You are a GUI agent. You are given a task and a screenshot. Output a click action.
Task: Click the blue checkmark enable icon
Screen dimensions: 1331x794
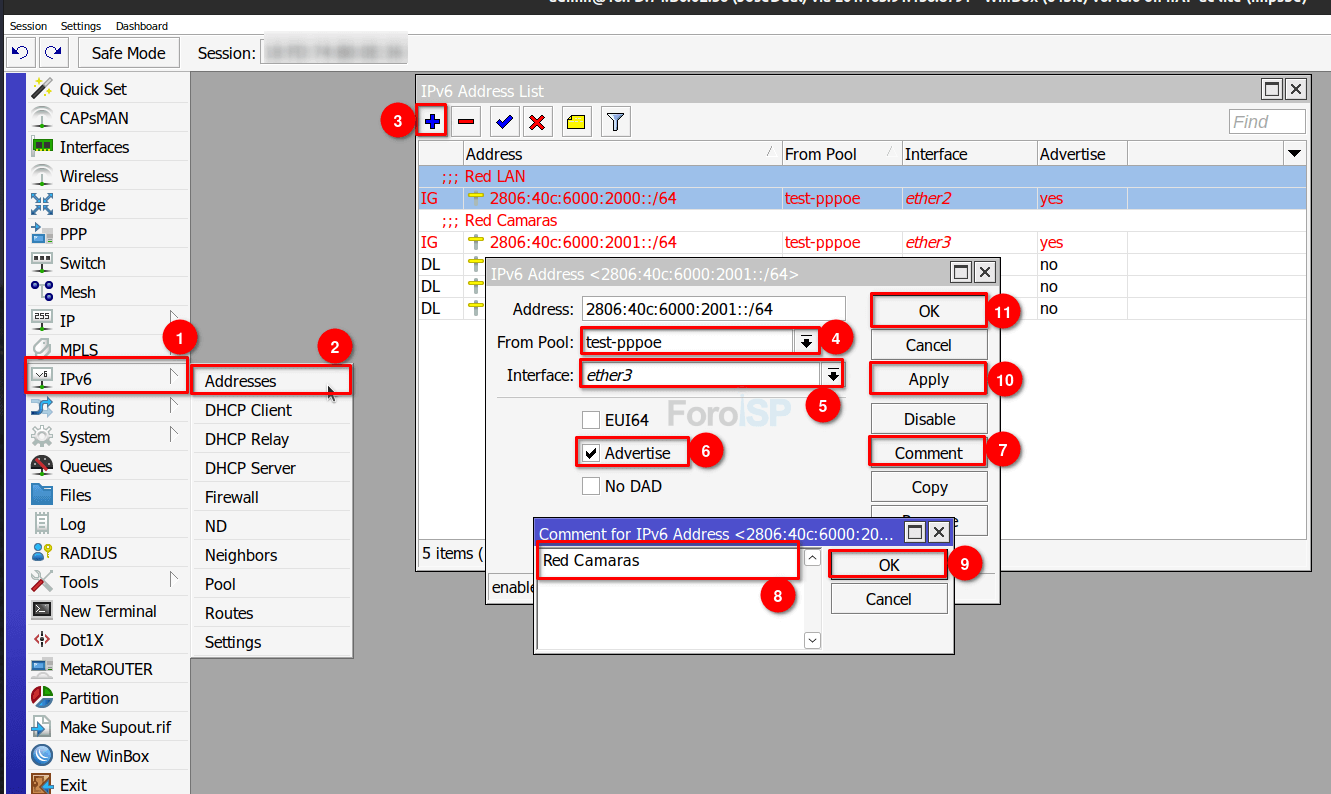(504, 122)
